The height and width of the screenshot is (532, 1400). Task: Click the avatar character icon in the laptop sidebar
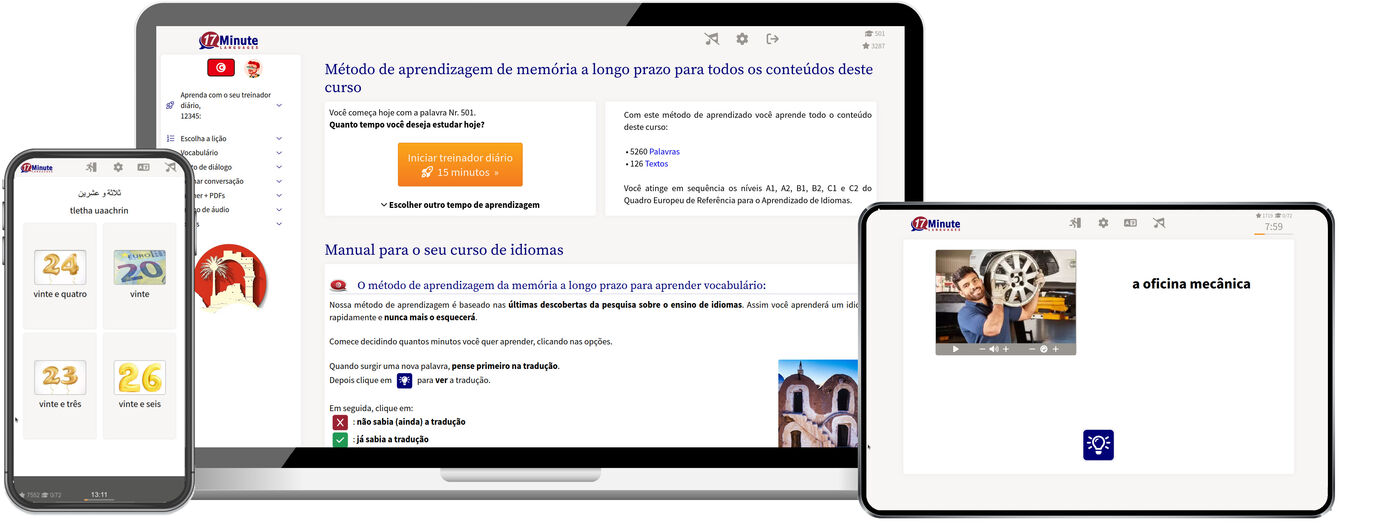253,69
